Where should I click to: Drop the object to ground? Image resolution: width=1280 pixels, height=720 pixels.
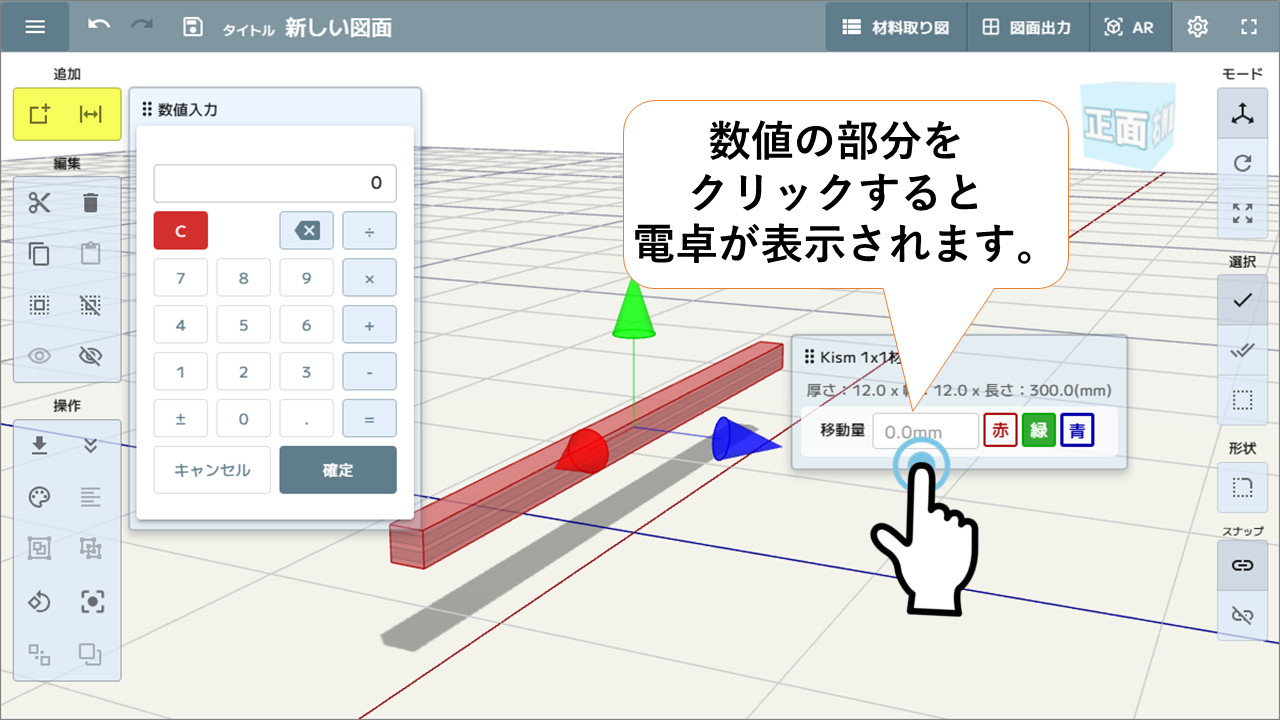click(x=40, y=446)
